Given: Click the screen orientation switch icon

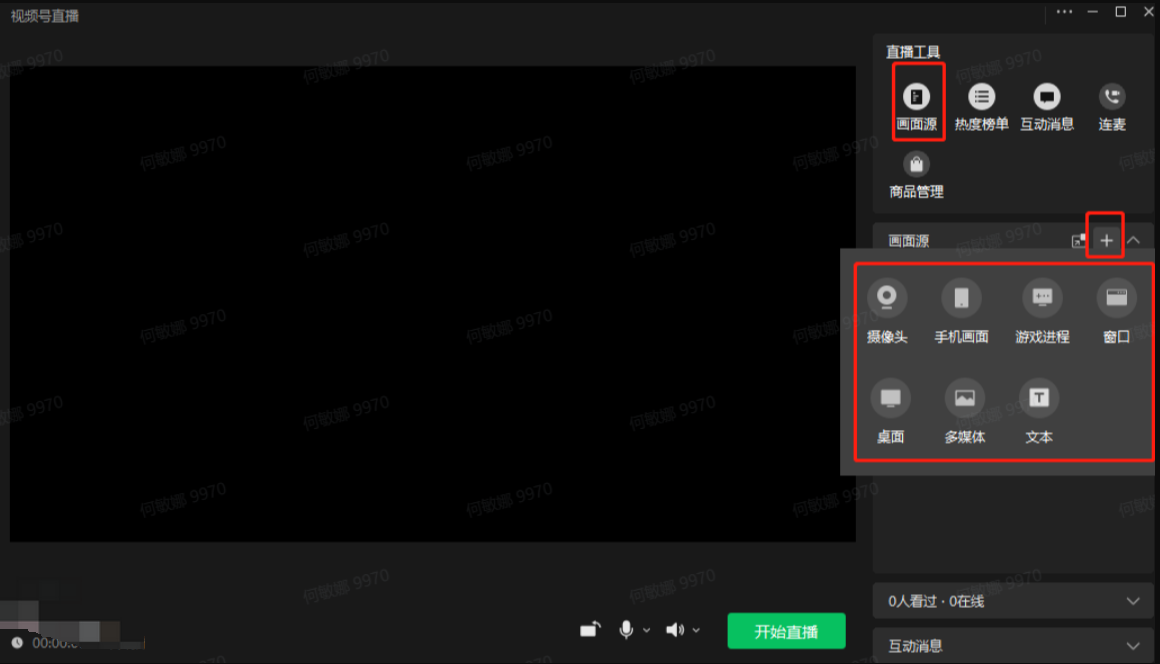Looking at the screenshot, I should pyautogui.click(x=590, y=629).
